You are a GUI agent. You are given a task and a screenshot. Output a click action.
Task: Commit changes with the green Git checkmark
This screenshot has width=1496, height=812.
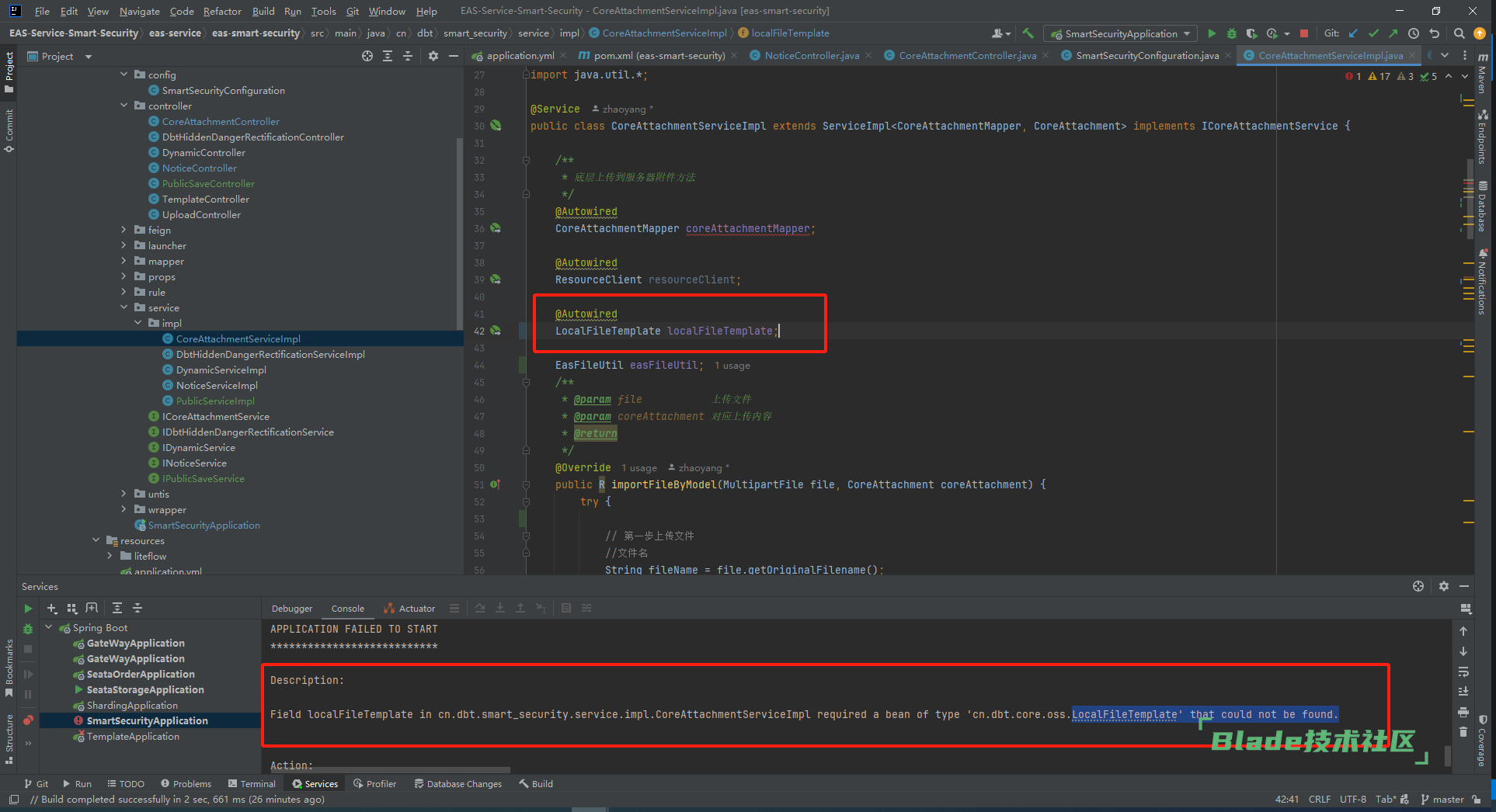(1373, 33)
